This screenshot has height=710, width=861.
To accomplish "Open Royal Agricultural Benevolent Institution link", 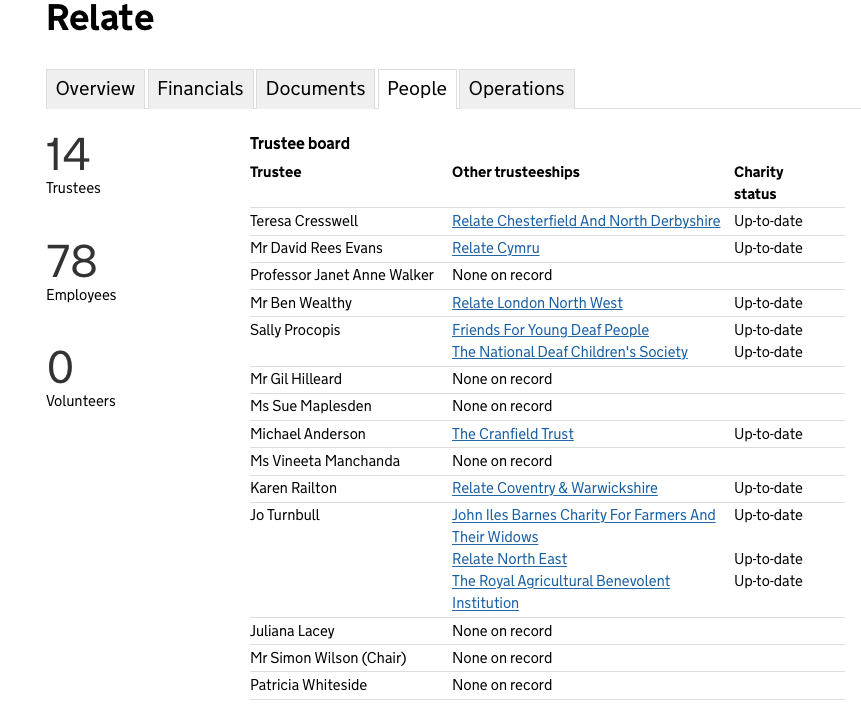I will (x=560, y=581).
